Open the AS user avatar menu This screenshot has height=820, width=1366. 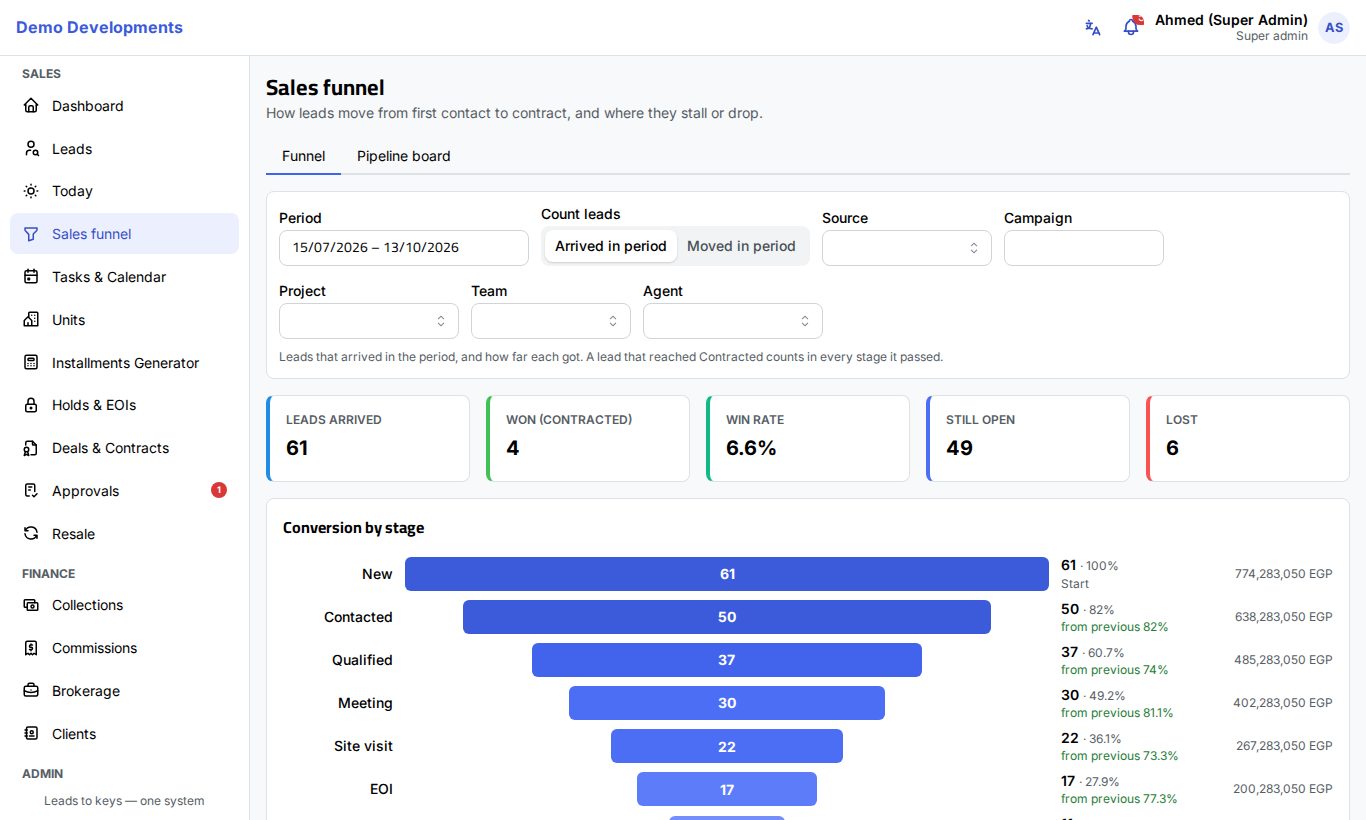1334,28
